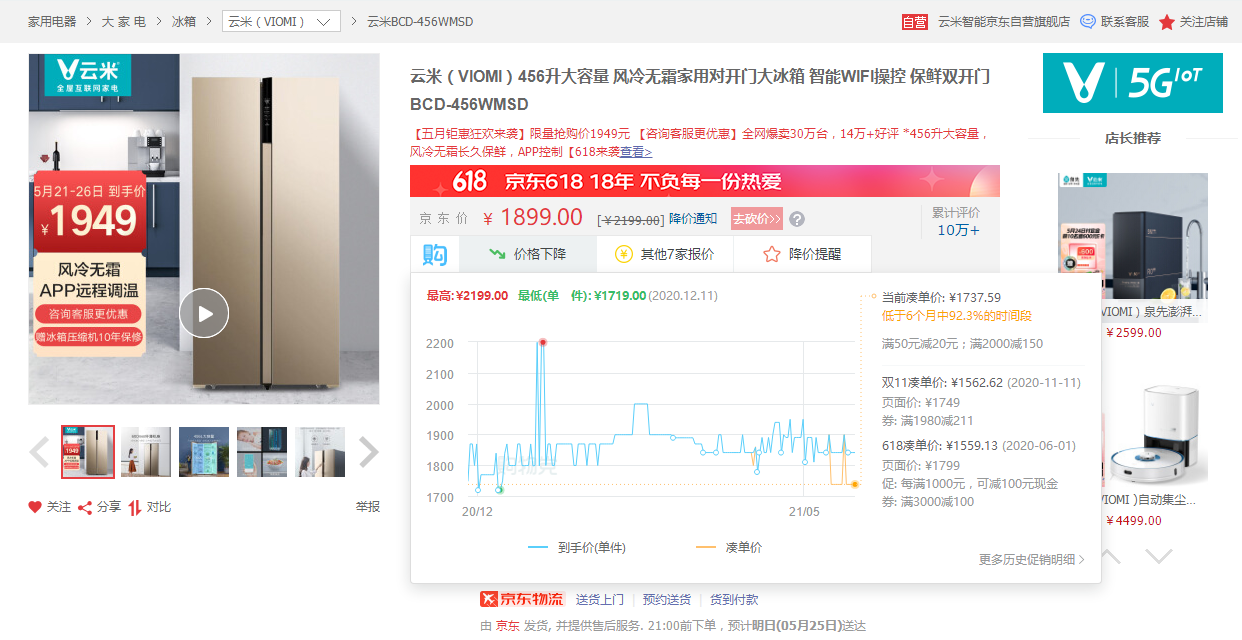This screenshot has width=1242, height=640.
Task: Click the 最高 ¥2199.00 price label
Action: 467,295
